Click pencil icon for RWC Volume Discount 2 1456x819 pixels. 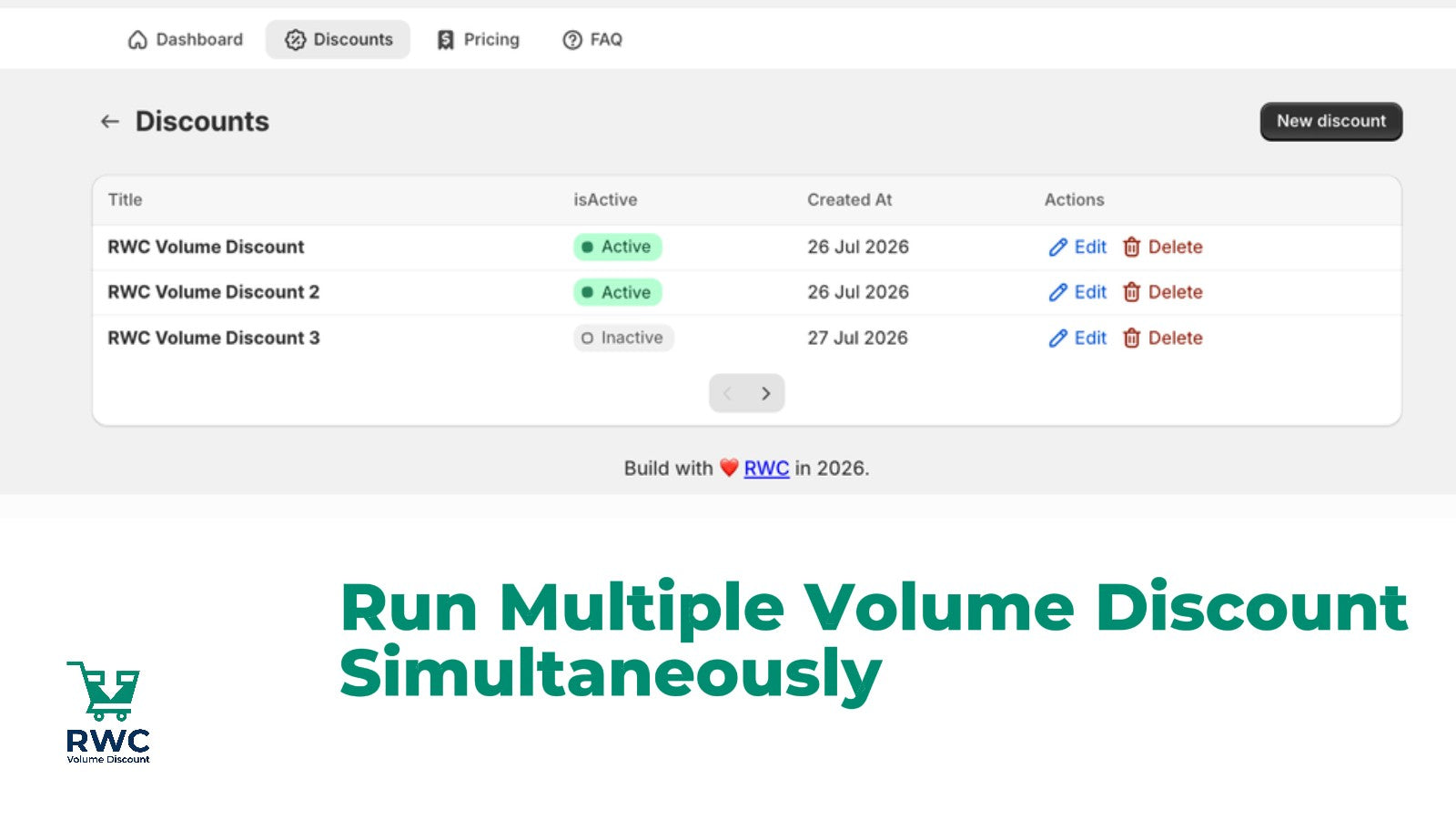(1057, 292)
